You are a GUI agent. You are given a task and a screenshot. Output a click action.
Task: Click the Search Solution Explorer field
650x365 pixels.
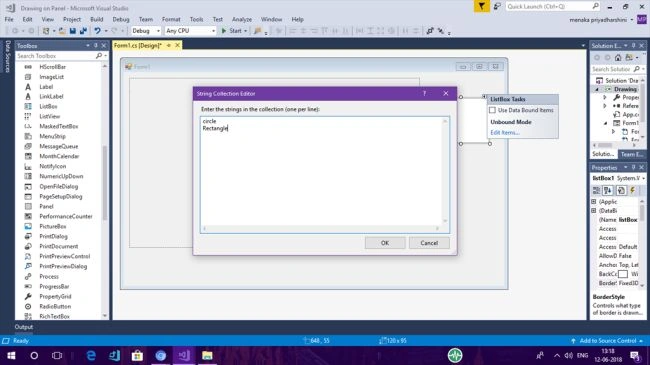pos(612,69)
